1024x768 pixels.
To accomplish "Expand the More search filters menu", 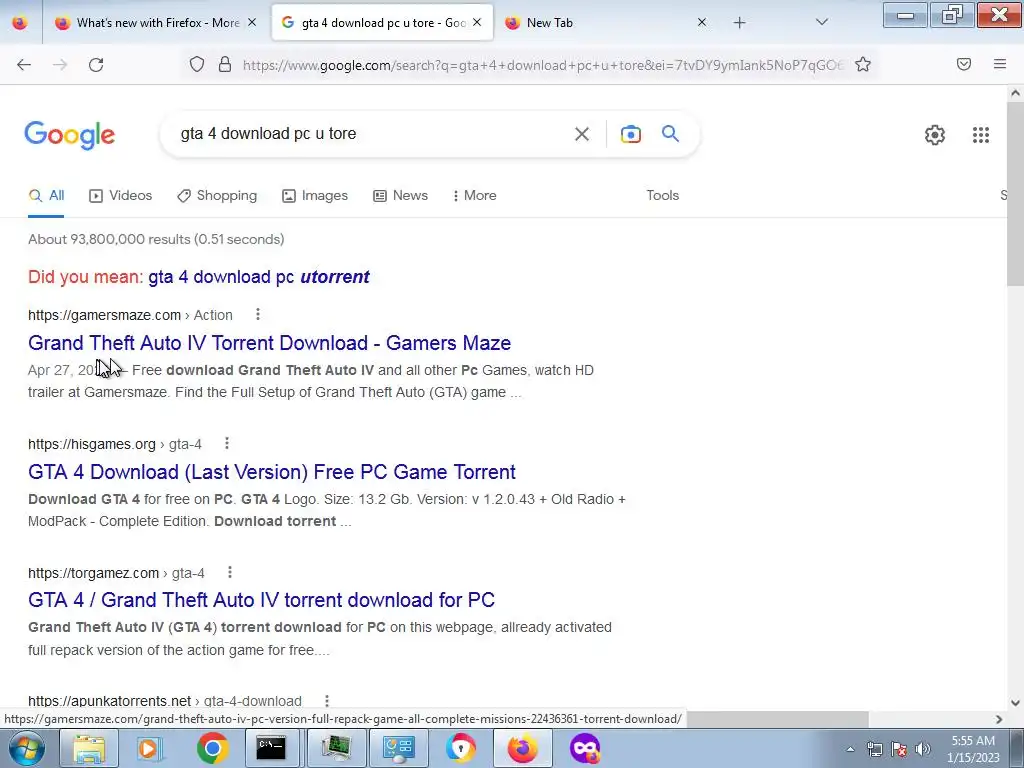I will tap(474, 195).
